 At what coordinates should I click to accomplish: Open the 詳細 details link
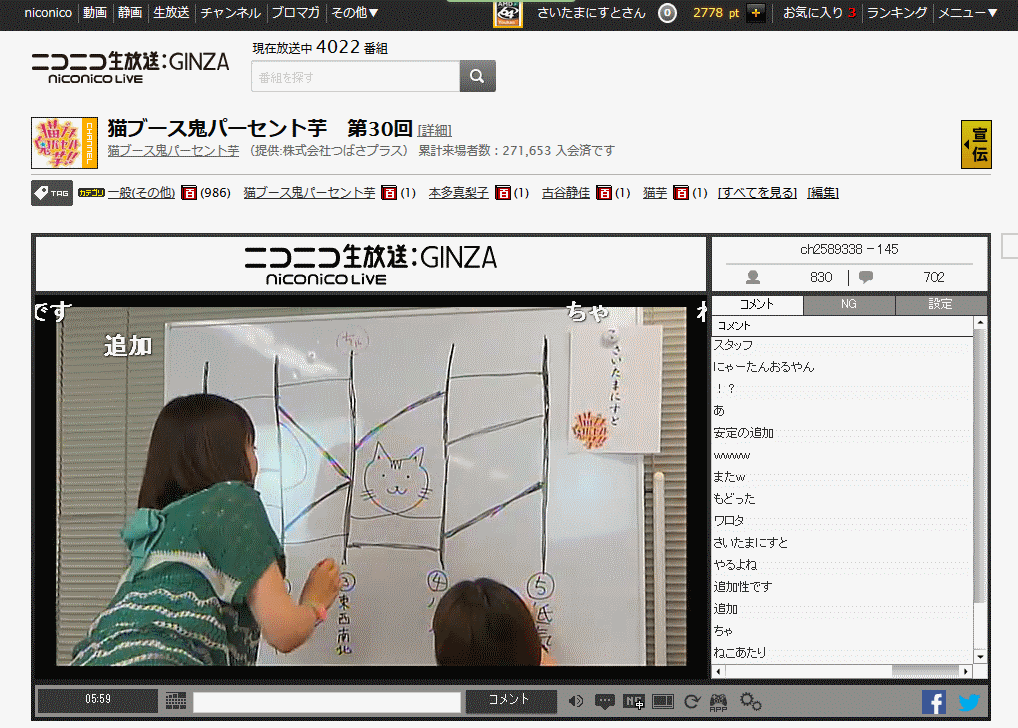tap(434, 131)
